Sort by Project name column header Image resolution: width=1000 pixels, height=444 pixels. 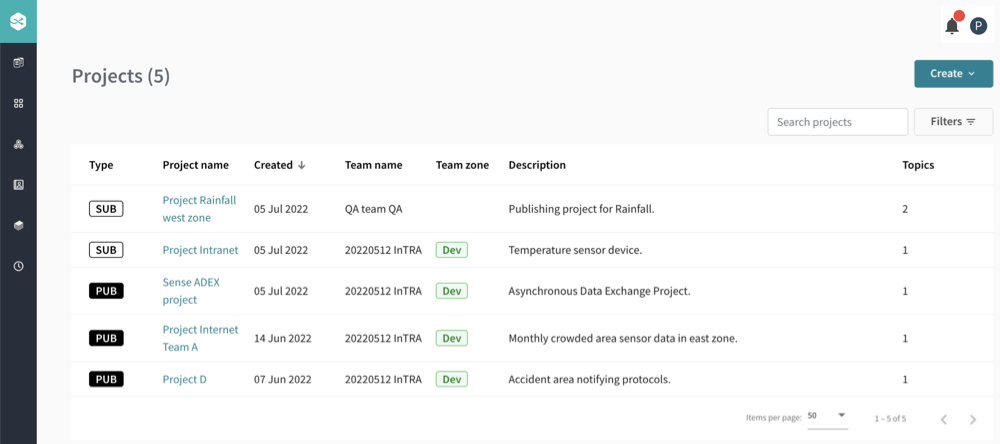pyautogui.click(x=195, y=165)
